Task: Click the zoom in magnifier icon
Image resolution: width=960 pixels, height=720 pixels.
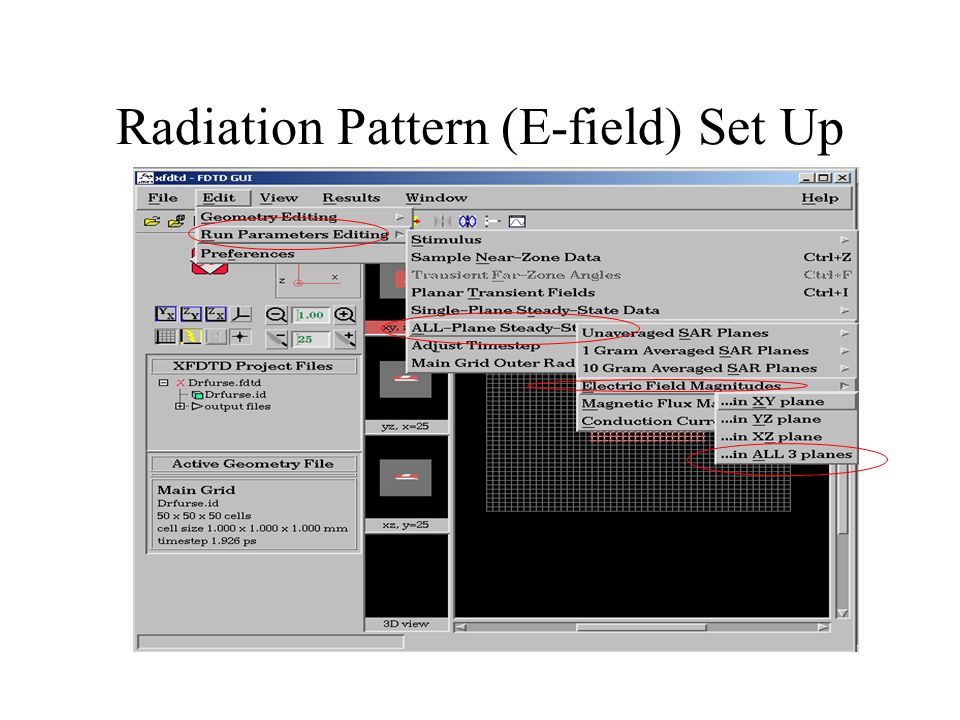Action: [345, 315]
